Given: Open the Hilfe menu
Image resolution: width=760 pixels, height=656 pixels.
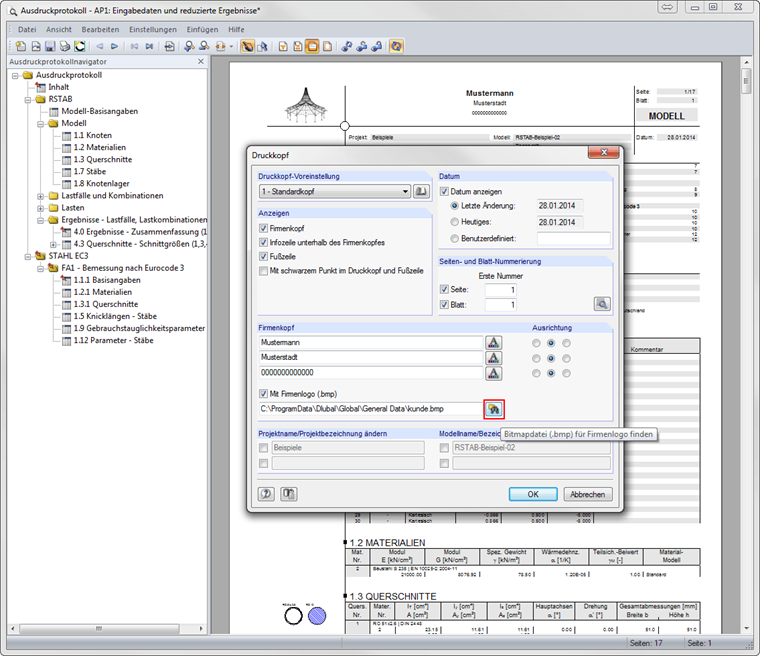Looking at the screenshot, I should [236, 30].
